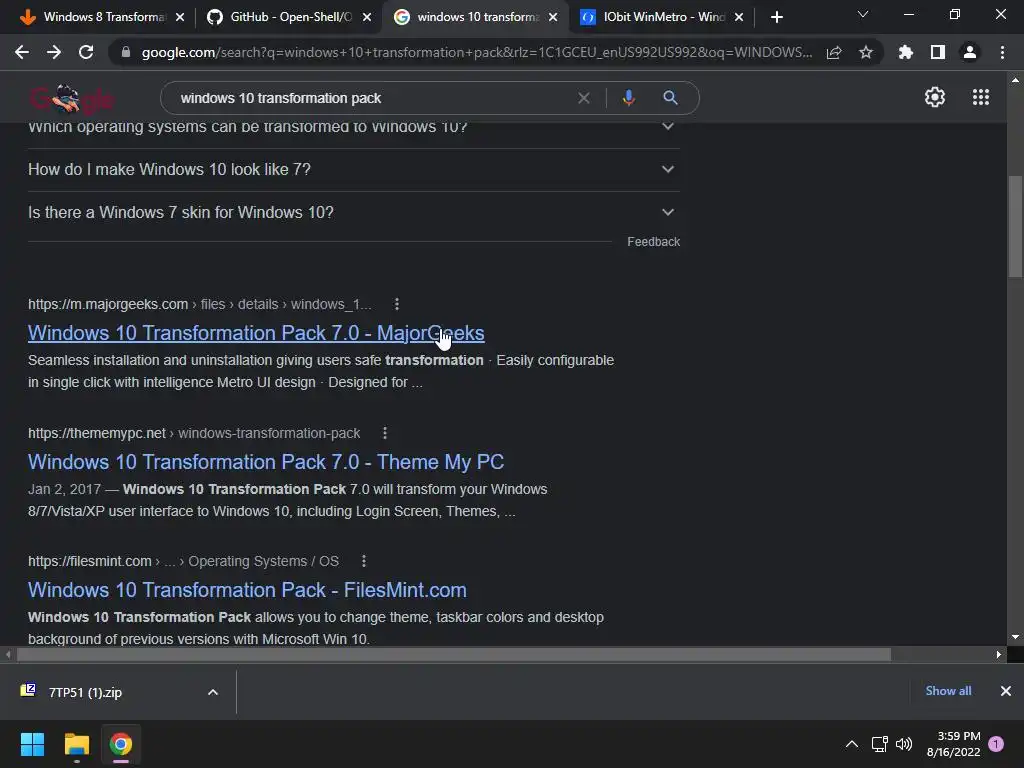Viewport: 1024px width, 768px height.
Task: Open the Chrome three-dot menu
Action: click(x=1002, y=52)
